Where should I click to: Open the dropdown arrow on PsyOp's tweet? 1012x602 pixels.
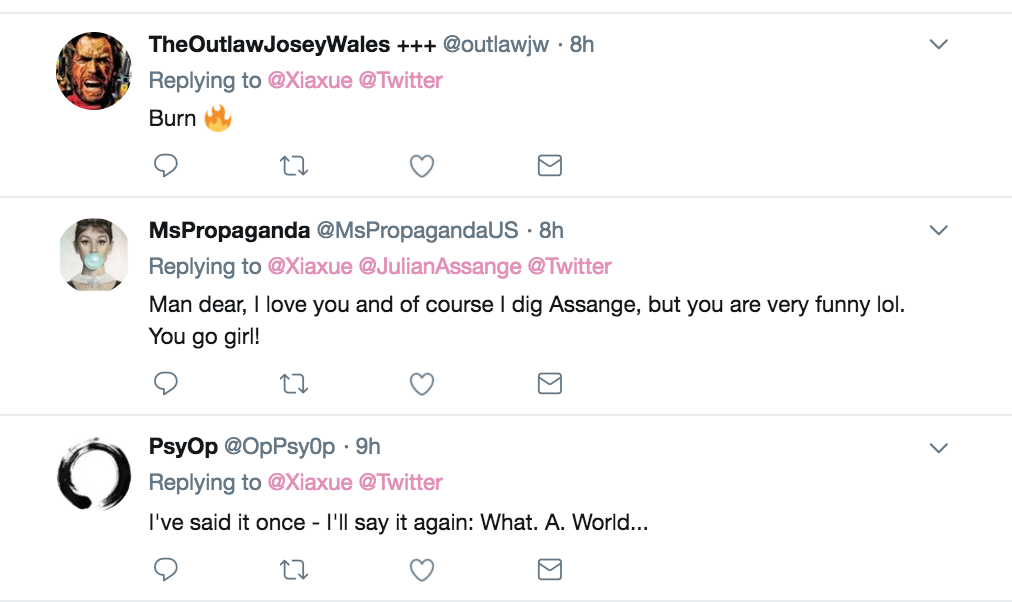click(x=938, y=448)
